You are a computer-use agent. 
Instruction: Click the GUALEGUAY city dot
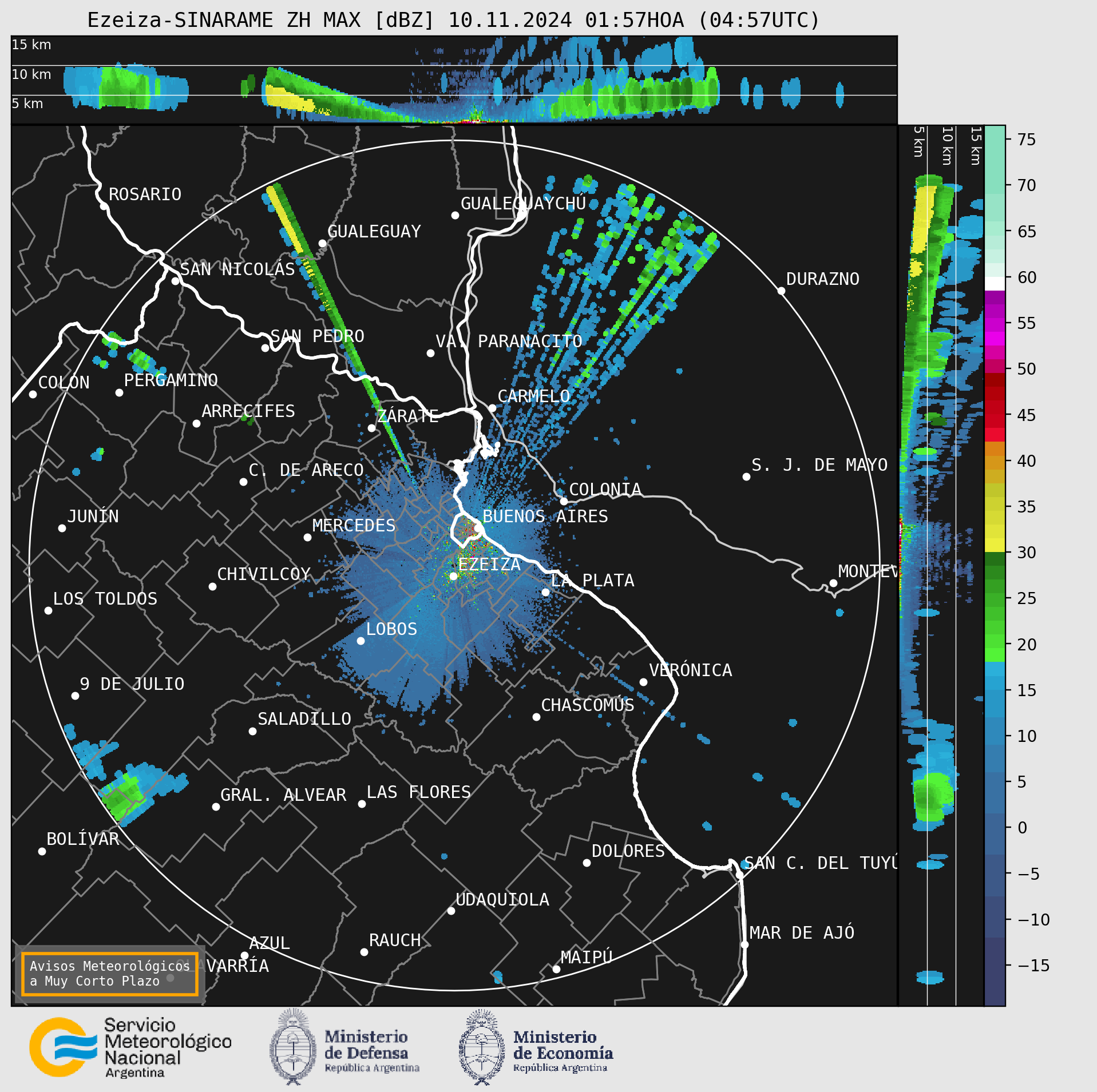pyautogui.click(x=322, y=244)
